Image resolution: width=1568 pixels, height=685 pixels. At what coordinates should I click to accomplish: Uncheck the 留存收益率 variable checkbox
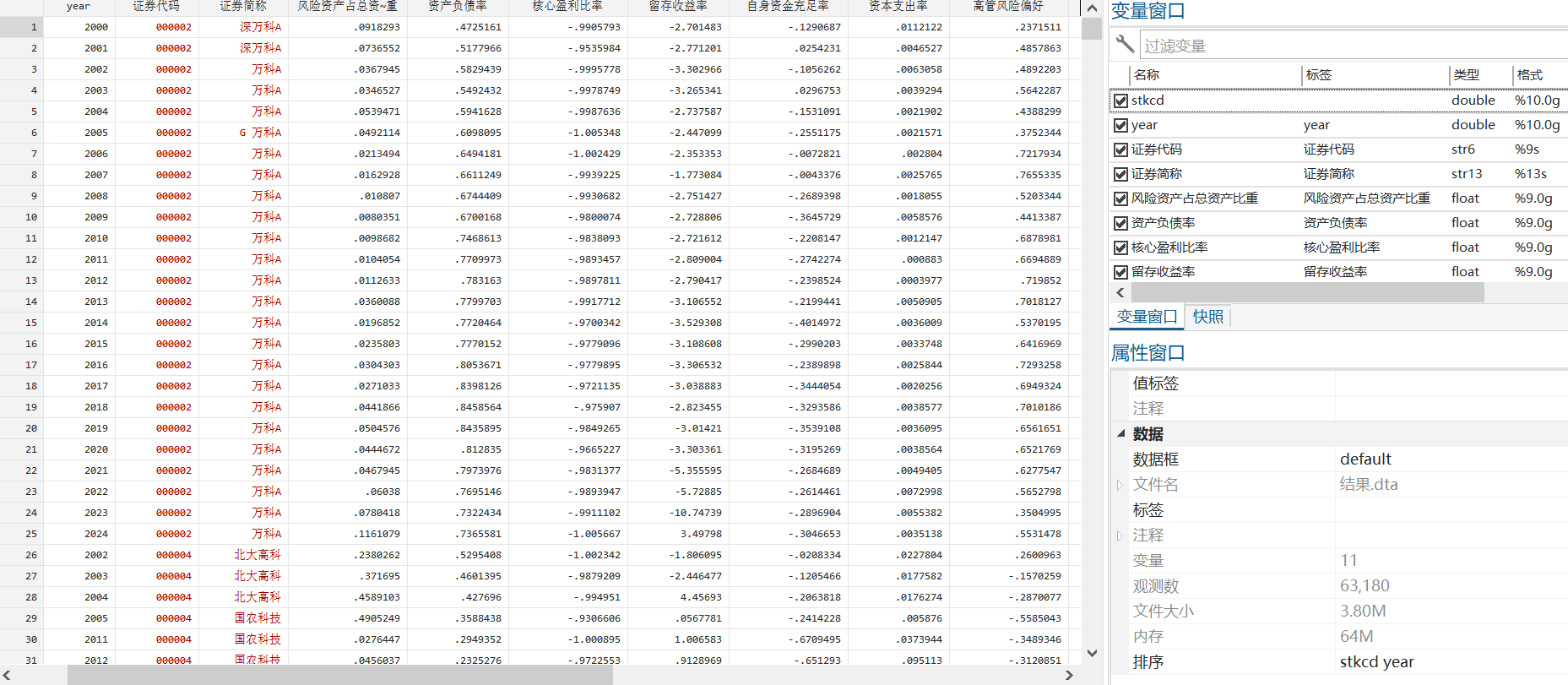(x=1120, y=272)
